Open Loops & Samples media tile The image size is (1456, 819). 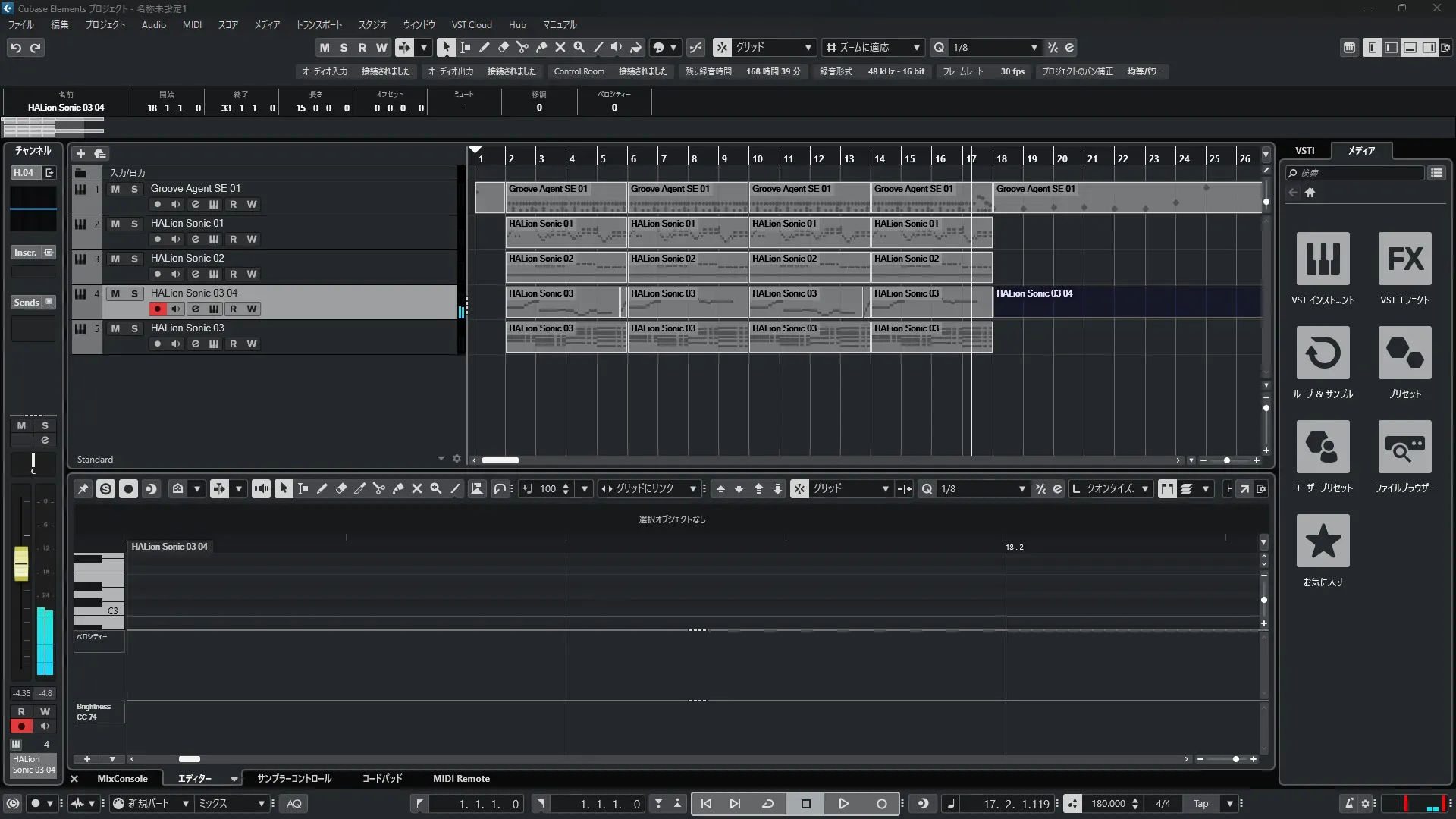click(x=1323, y=353)
